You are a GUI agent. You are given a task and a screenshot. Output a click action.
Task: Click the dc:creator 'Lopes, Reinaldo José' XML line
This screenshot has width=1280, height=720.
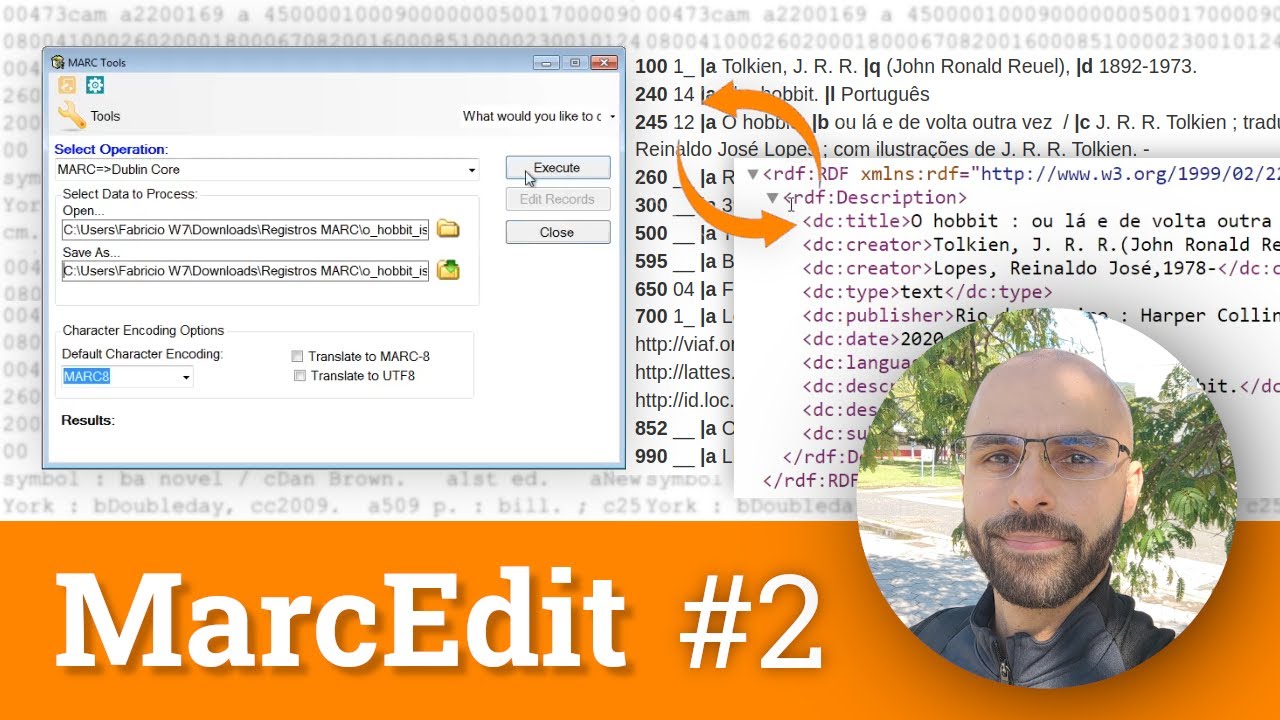point(1040,268)
